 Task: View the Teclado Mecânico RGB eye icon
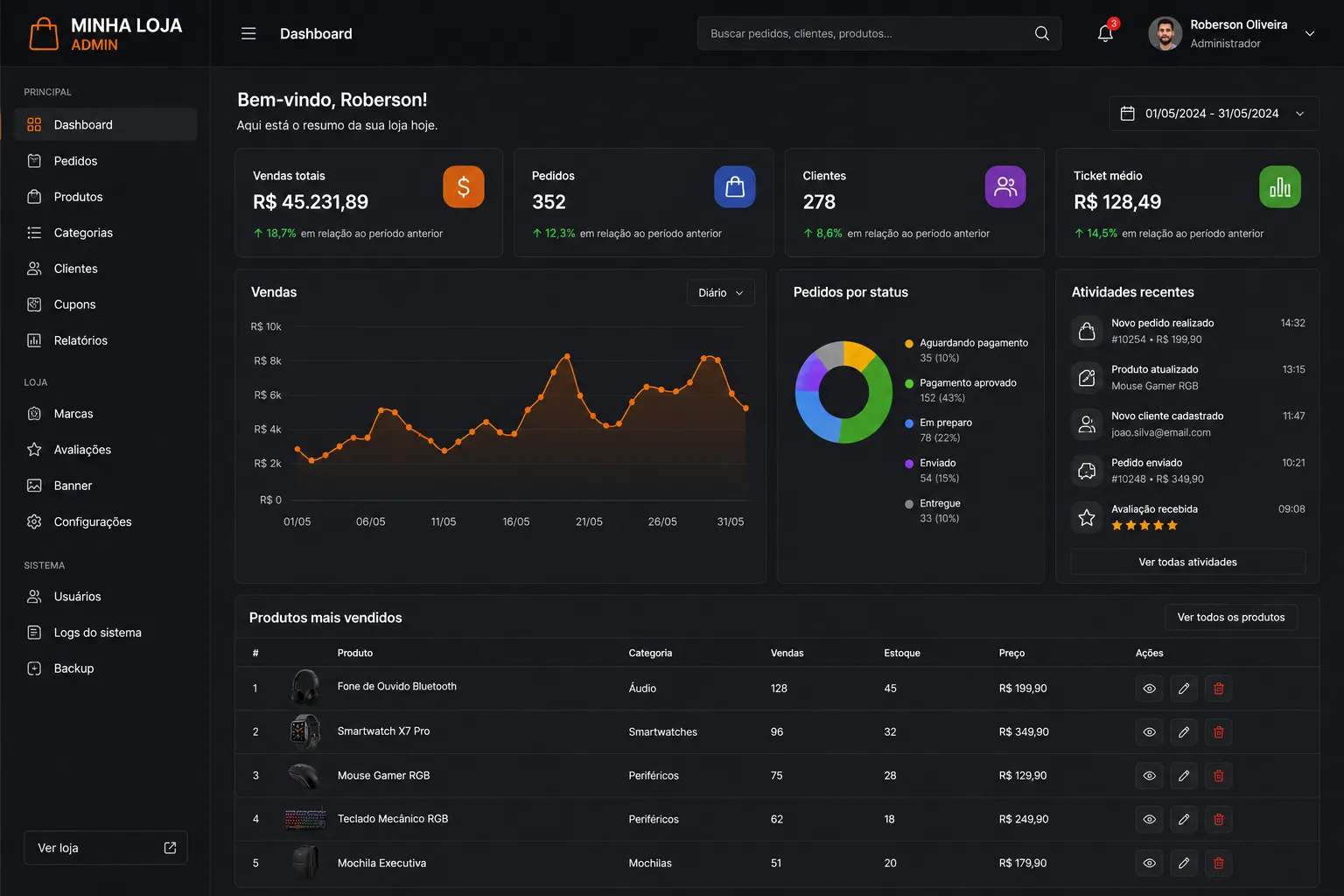tap(1150, 820)
